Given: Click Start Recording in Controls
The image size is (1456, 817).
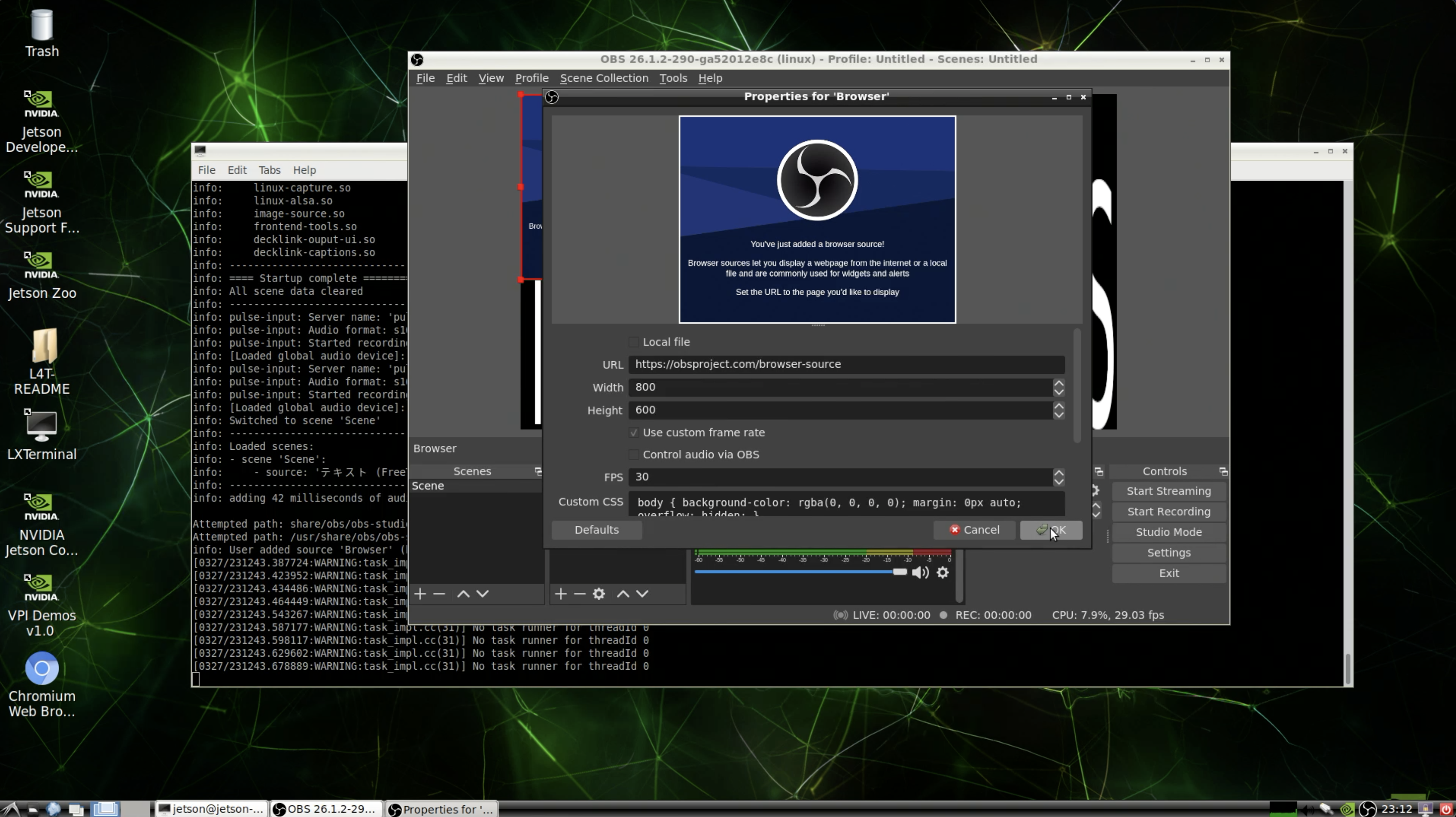Looking at the screenshot, I should click(1168, 511).
